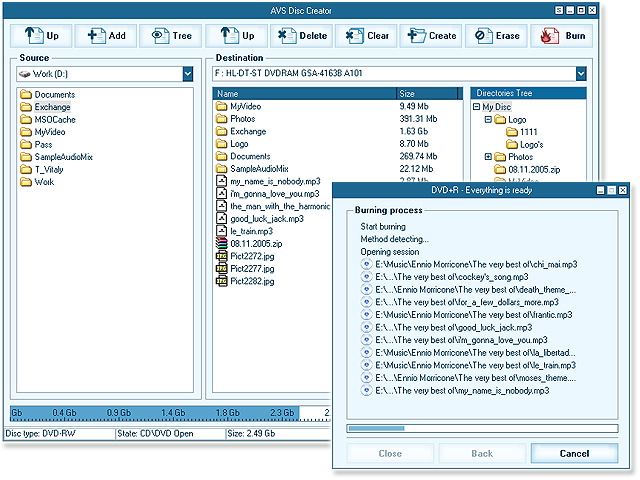Select T_Vitaly folder icon in Source list
640x480 pixels.
(26, 169)
